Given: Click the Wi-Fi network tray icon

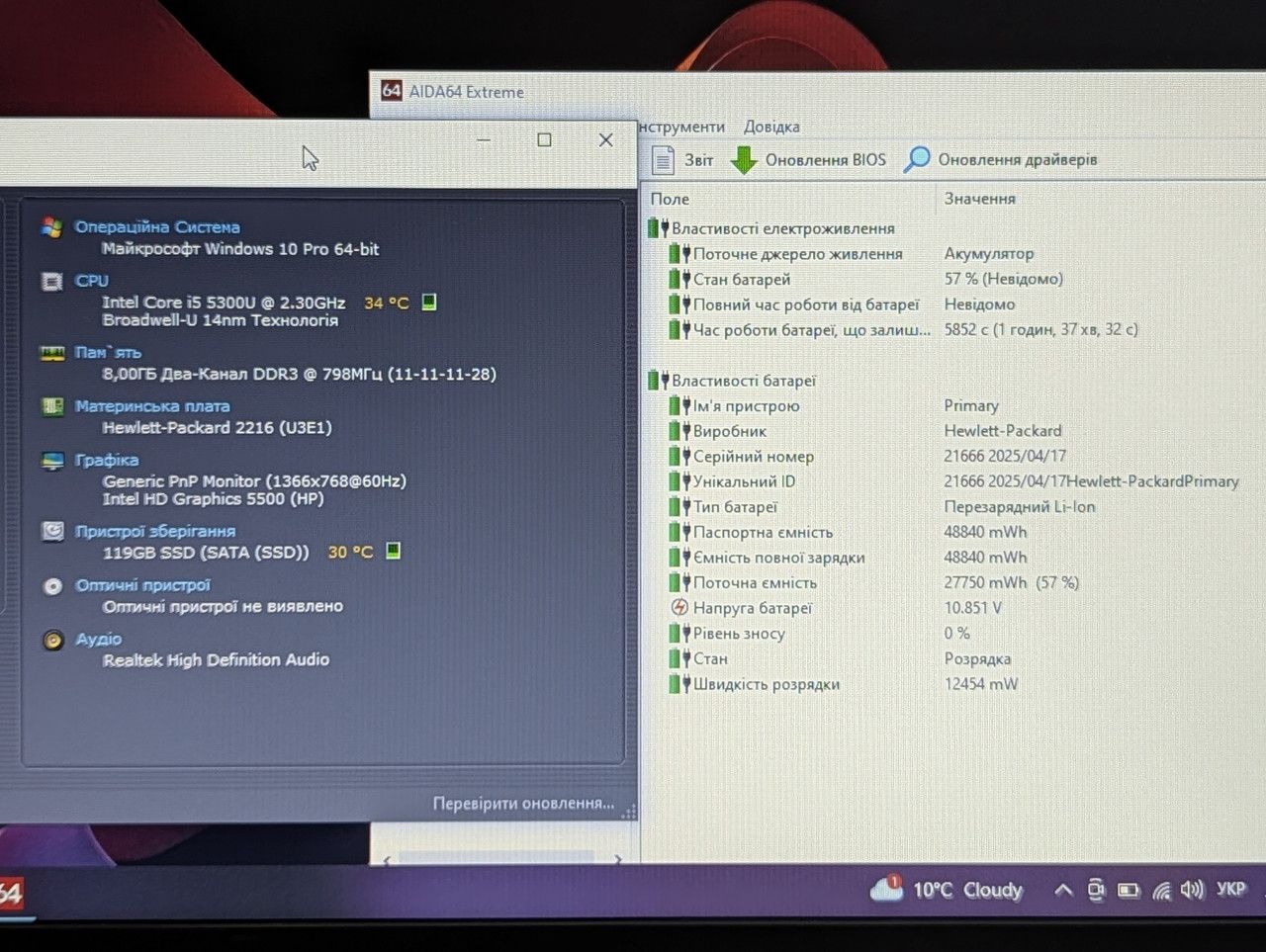Looking at the screenshot, I should tap(1161, 891).
